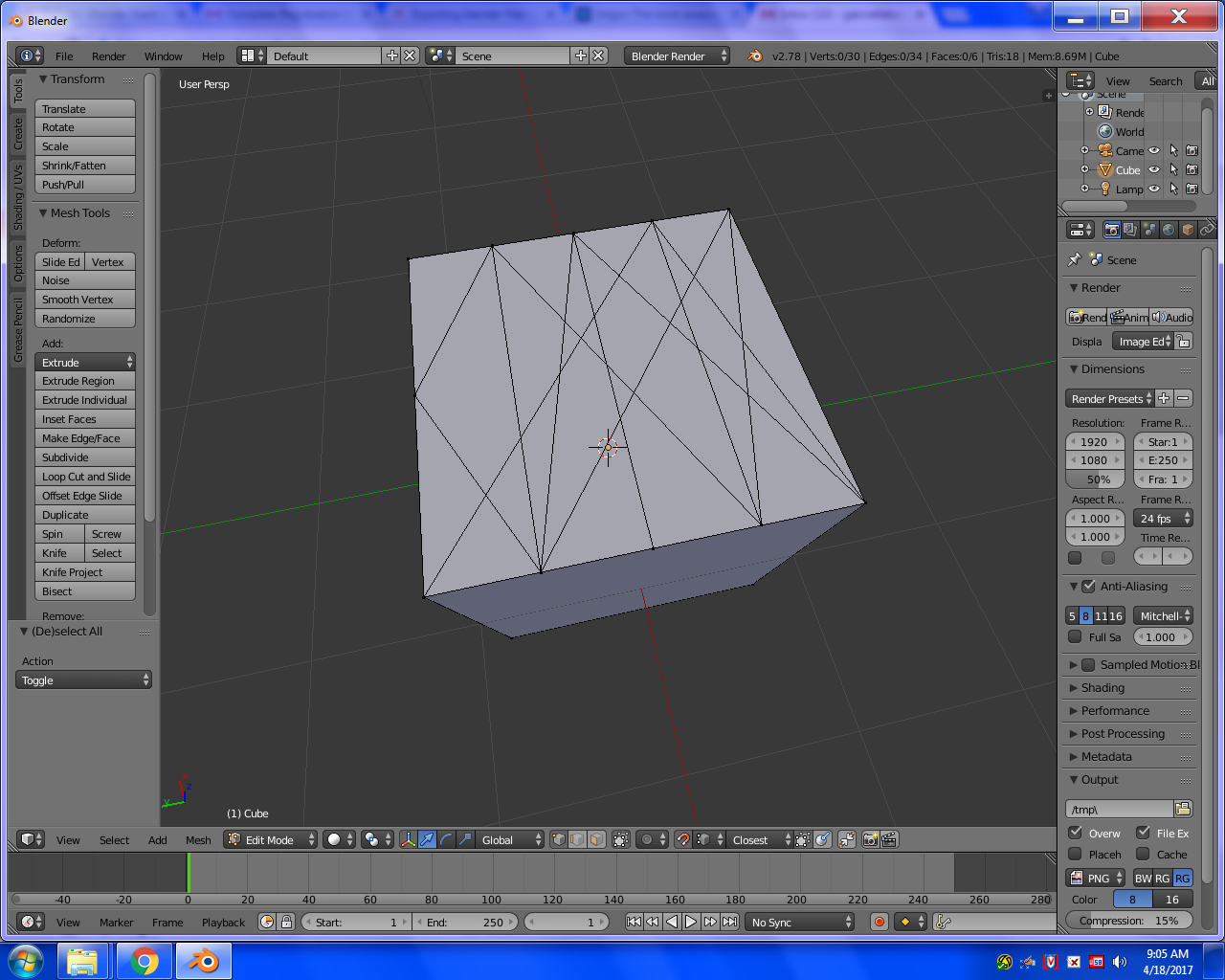Open the Global orientation dropdown

point(509,839)
